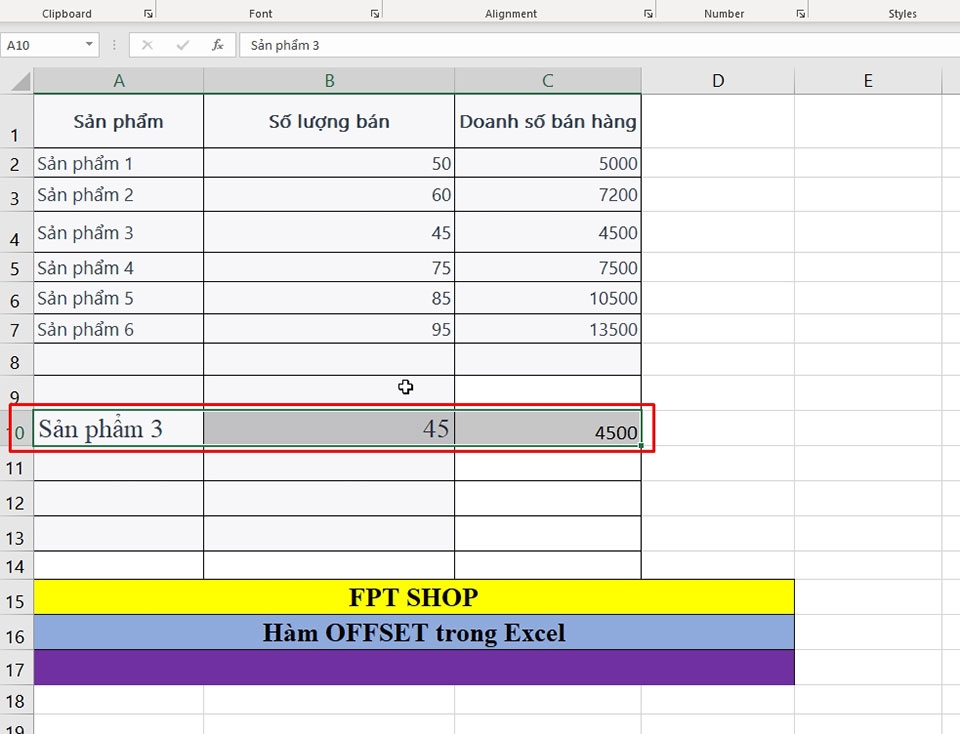
Task: Click the formula bar with Sản phẩm 3
Action: click(600, 45)
